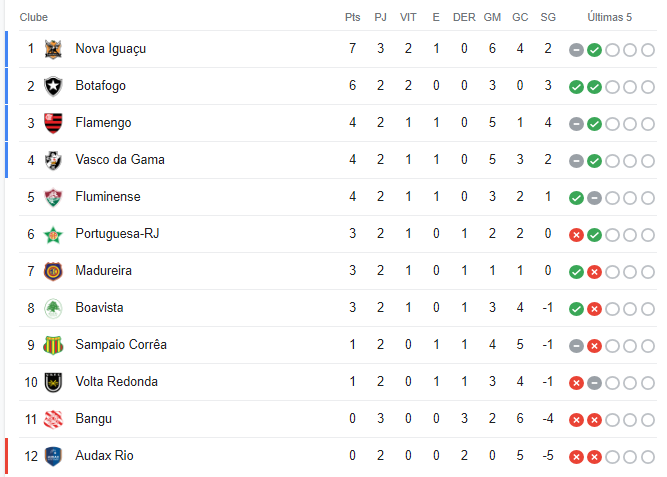Open the Botafogo team name link

pyautogui.click(x=101, y=86)
